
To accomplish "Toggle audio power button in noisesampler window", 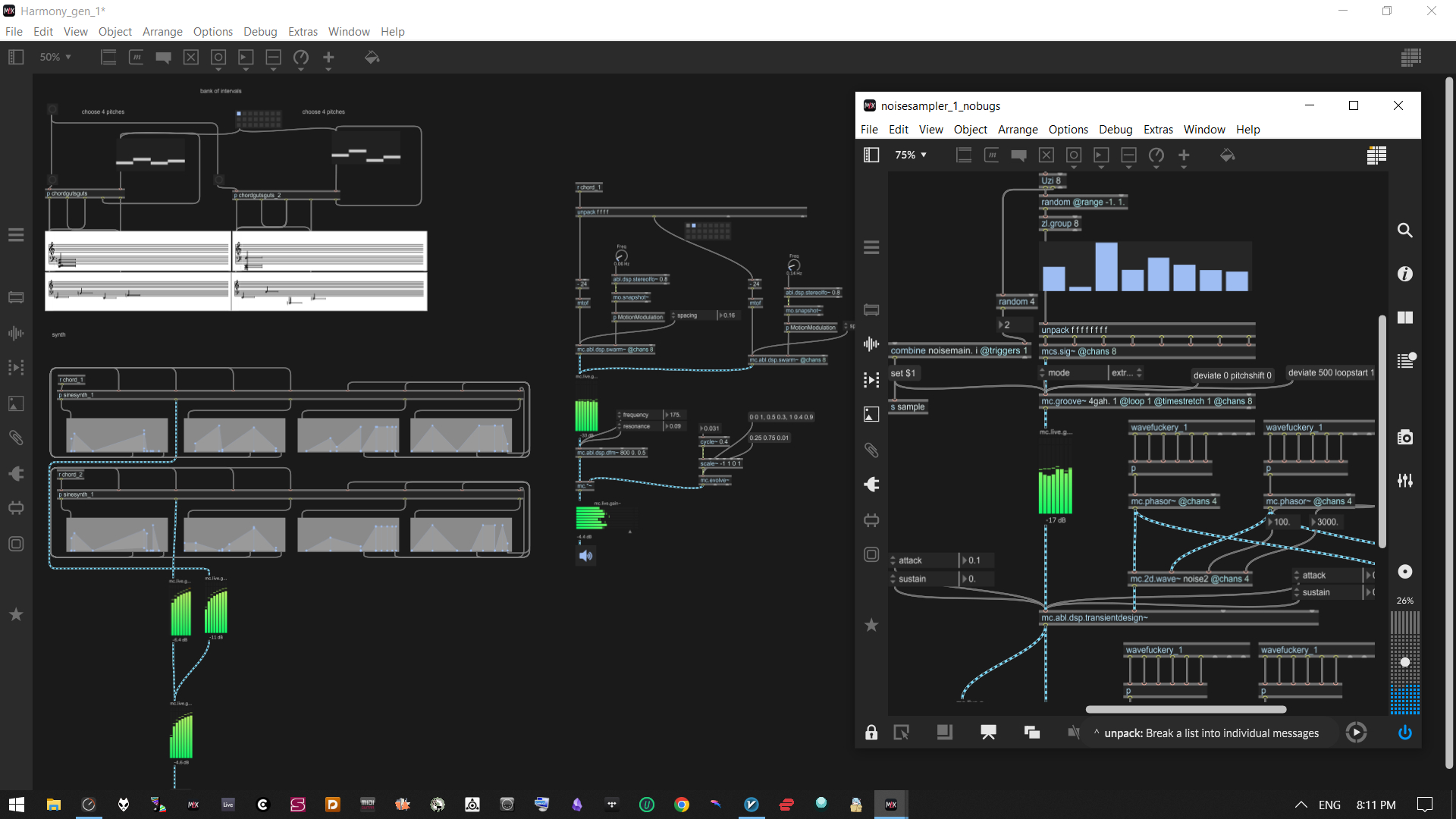I will (1404, 733).
